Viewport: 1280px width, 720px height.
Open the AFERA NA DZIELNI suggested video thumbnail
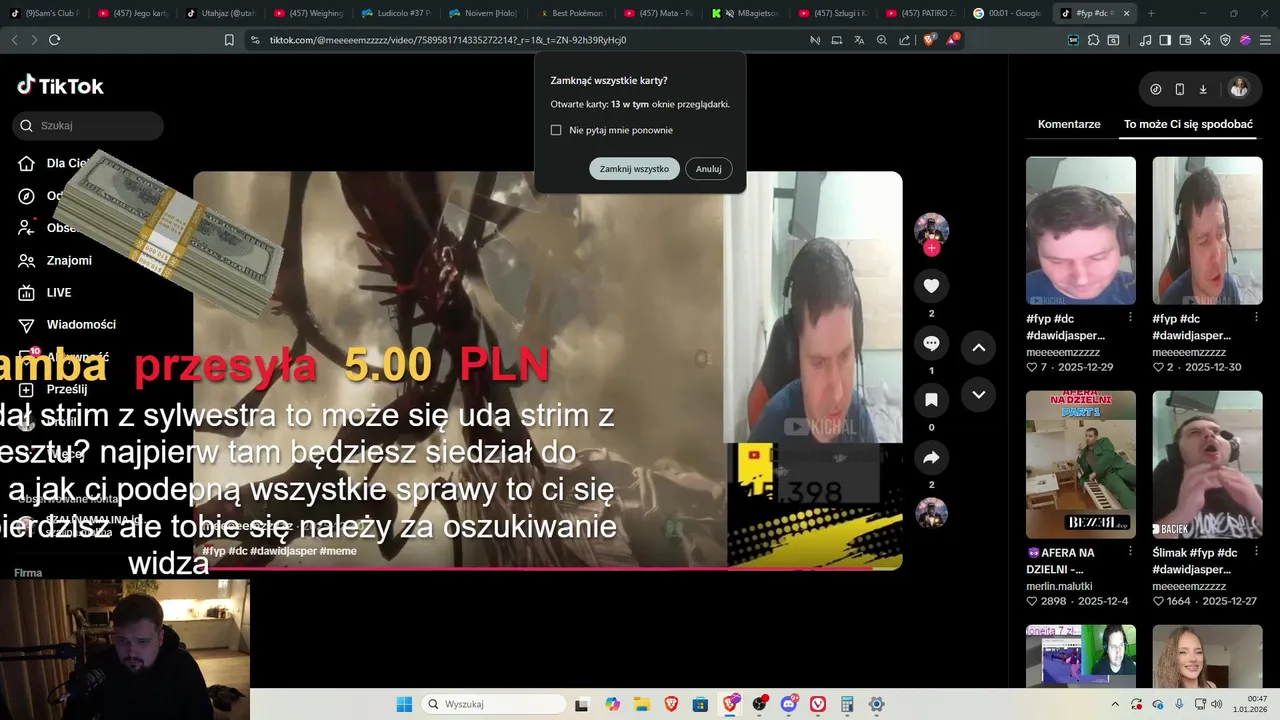click(1081, 465)
